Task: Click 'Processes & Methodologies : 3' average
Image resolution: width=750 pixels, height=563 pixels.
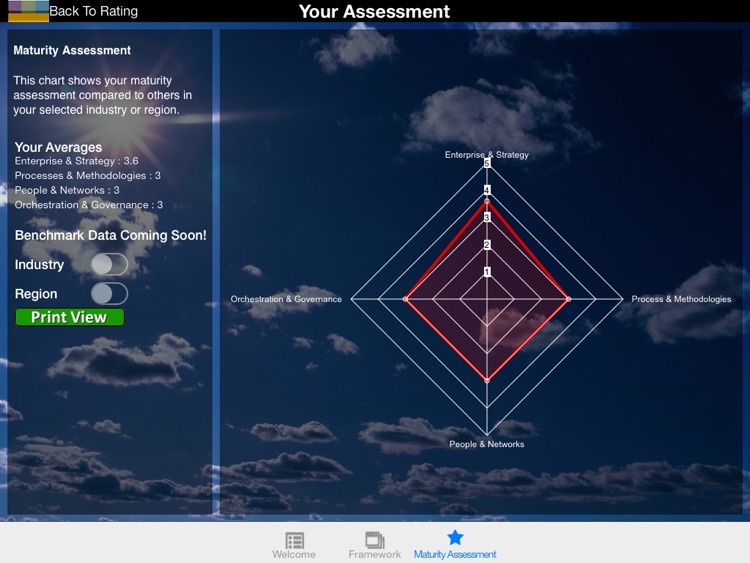Action: pos(88,176)
